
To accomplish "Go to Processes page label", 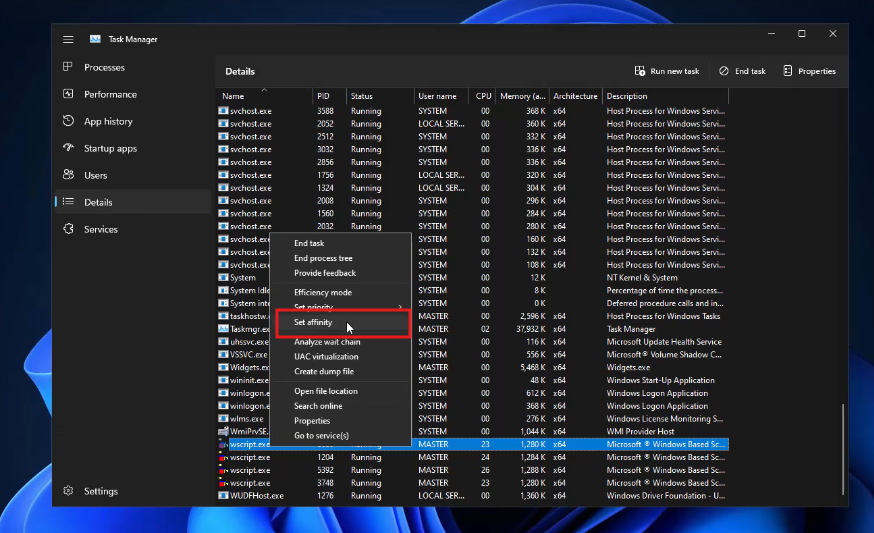I will (104, 67).
